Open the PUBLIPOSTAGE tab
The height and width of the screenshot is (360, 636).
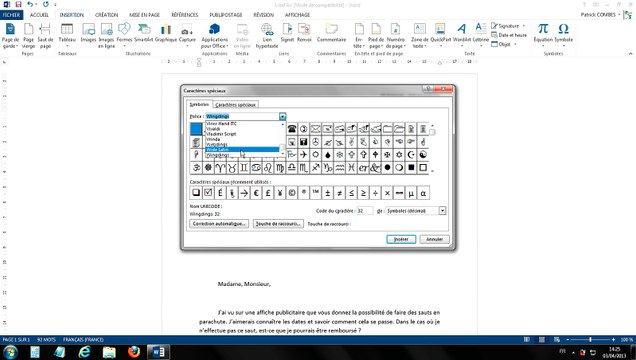click(x=226, y=15)
